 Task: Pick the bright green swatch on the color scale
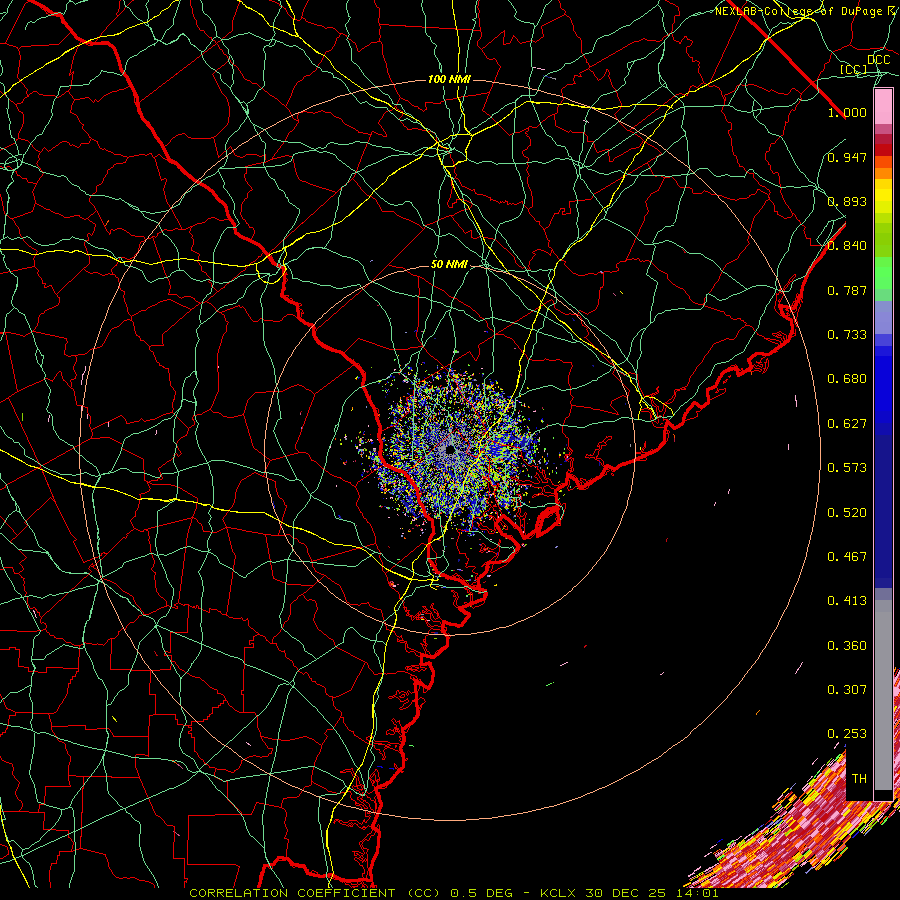[883, 273]
